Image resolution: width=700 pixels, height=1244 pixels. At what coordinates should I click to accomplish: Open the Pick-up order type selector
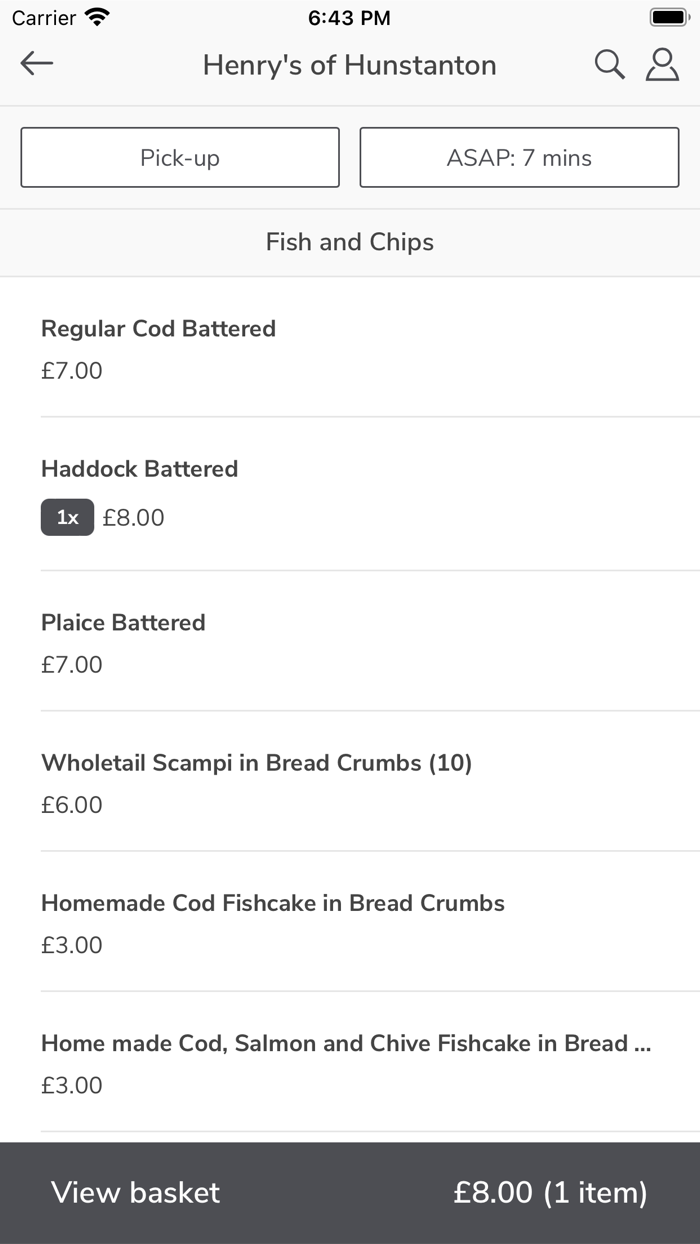(x=180, y=157)
